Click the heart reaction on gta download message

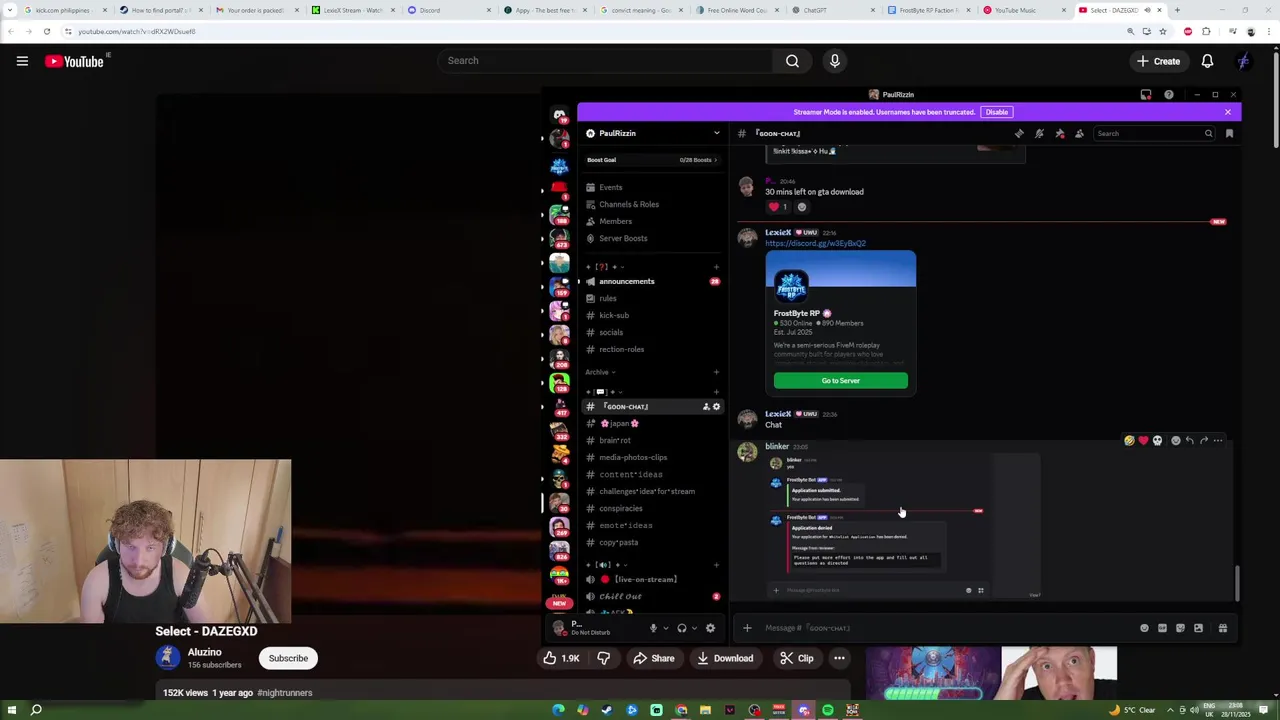point(778,207)
